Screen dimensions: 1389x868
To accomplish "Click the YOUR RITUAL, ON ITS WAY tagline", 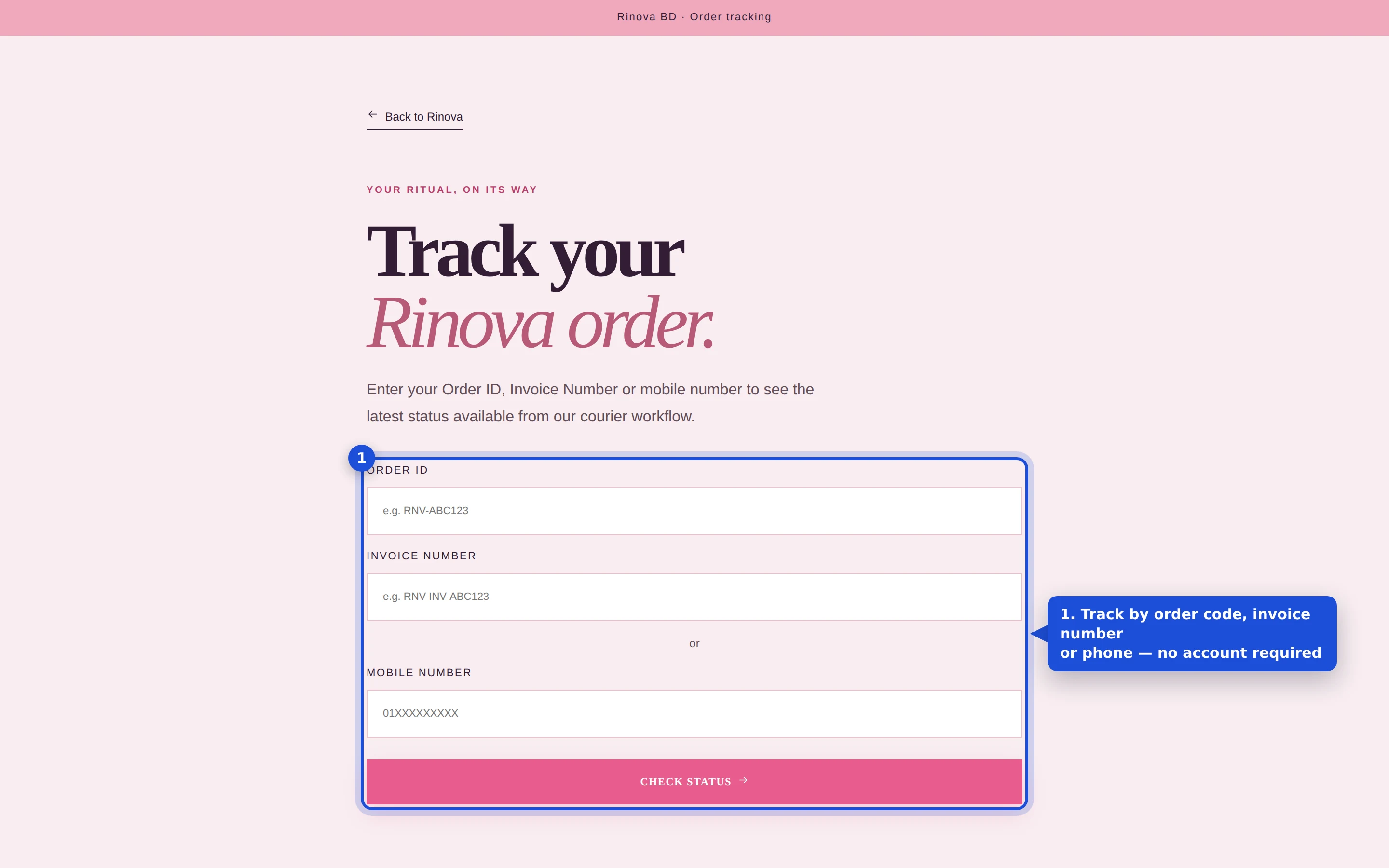I will [x=452, y=190].
